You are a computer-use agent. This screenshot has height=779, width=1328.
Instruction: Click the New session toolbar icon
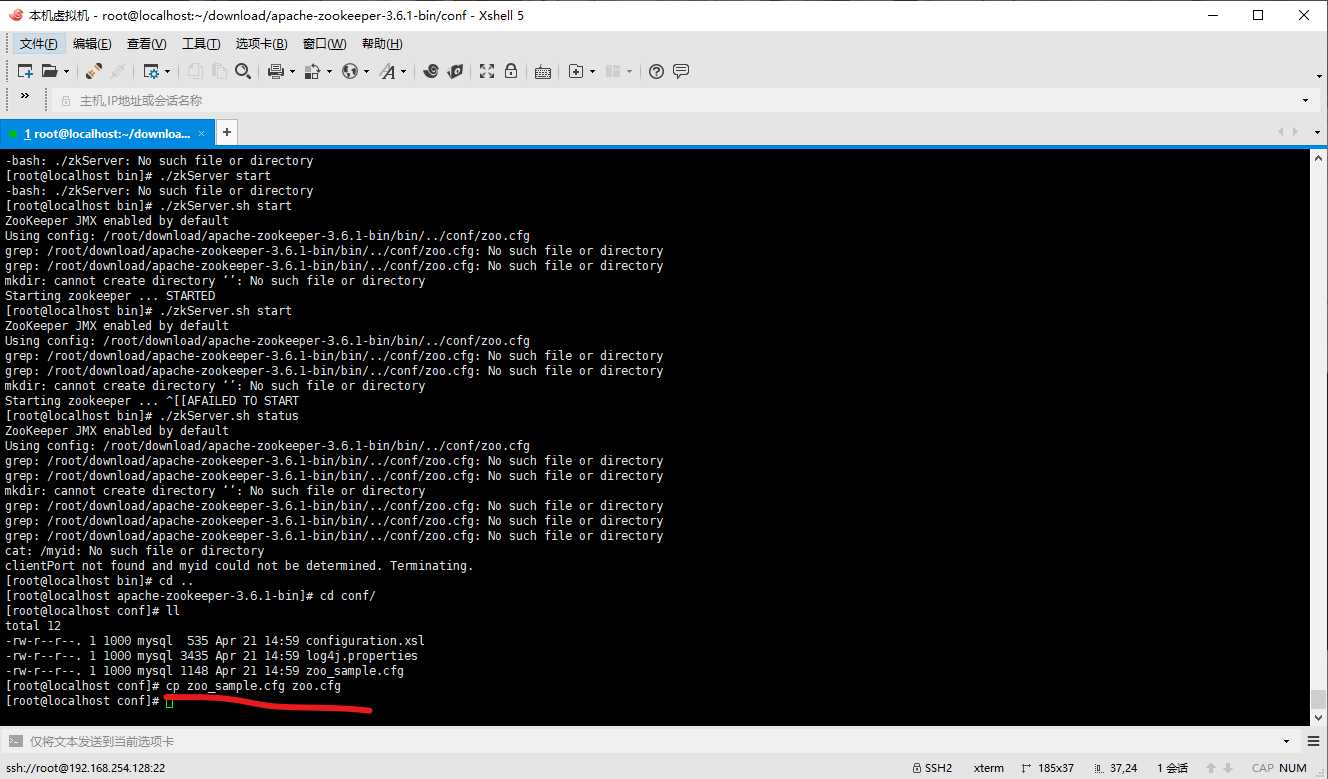(x=25, y=71)
